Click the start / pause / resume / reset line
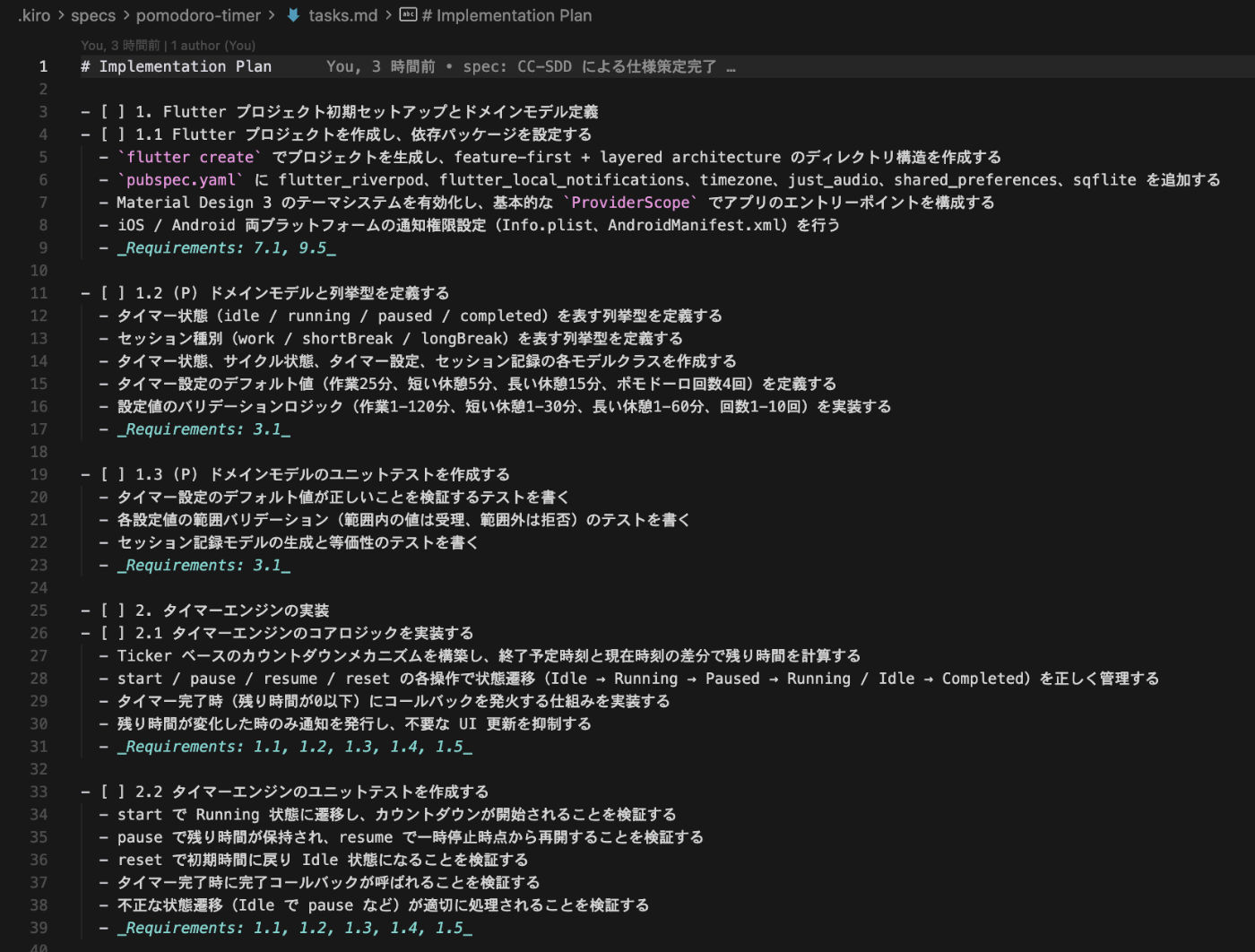Image resolution: width=1255 pixels, height=952 pixels. pyautogui.click(x=629, y=679)
